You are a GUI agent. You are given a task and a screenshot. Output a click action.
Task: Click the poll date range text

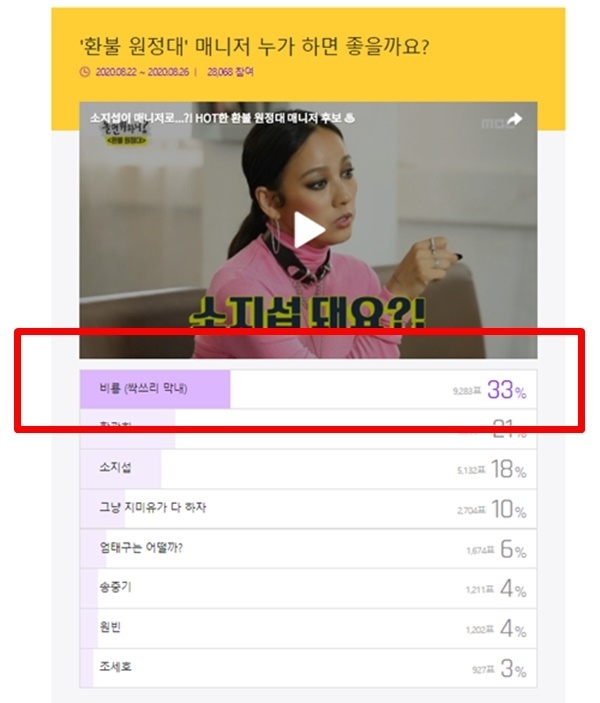coord(142,72)
